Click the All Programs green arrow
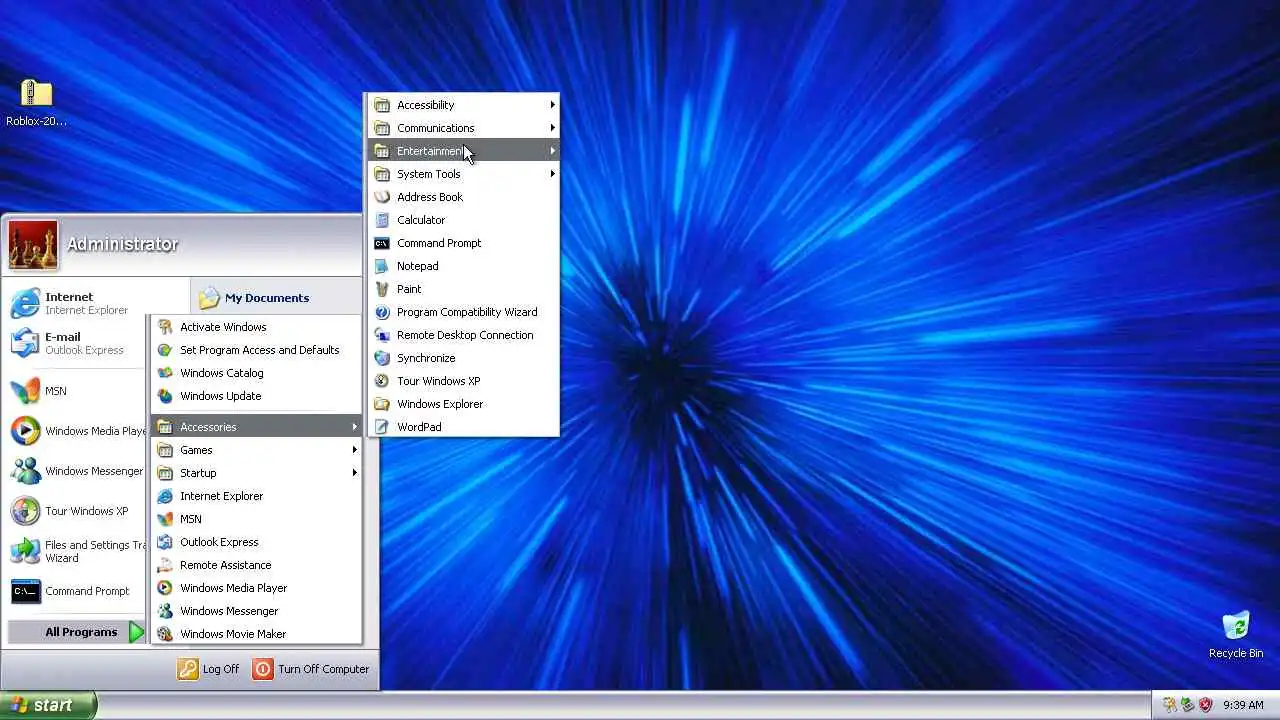This screenshot has width=1280, height=720. (137, 632)
